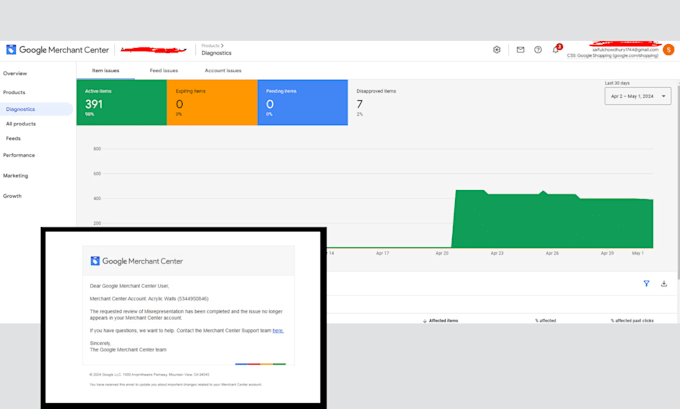Sort by the Affected items column

tap(441, 321)
